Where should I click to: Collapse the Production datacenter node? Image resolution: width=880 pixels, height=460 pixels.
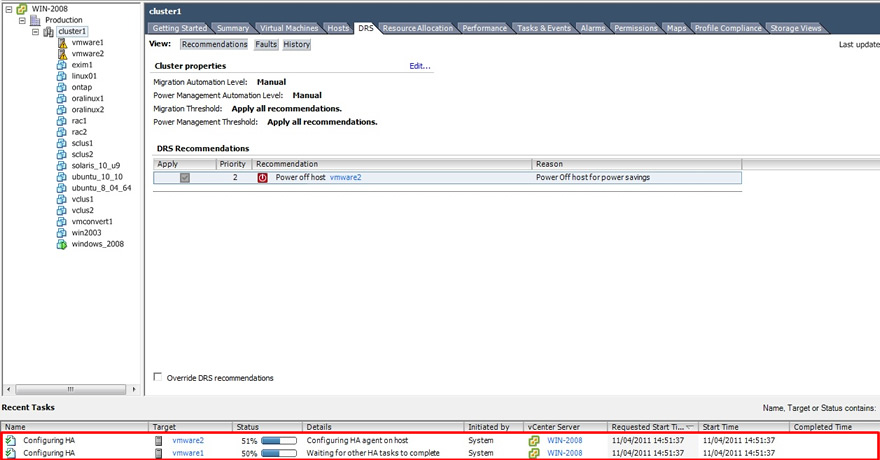tap(22, 20)
